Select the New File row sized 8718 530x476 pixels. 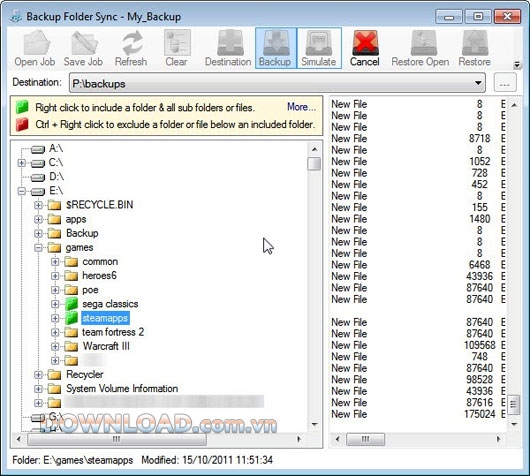point(418,139)
